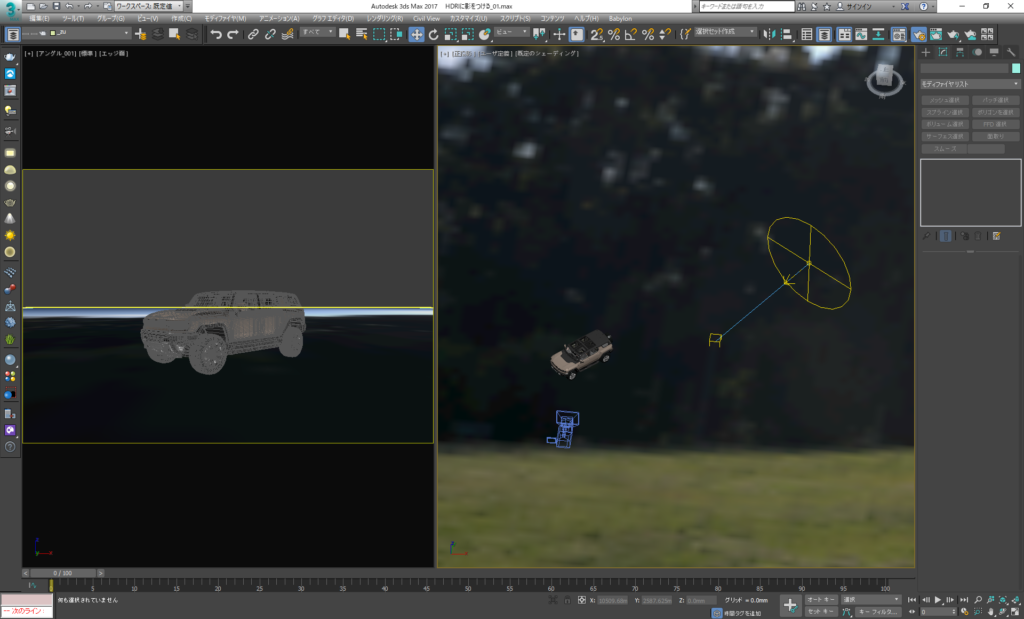This screenshot has height=619, width=1024.
Task: Click the Mirror tool icon
Action: [x=771, y=34]
